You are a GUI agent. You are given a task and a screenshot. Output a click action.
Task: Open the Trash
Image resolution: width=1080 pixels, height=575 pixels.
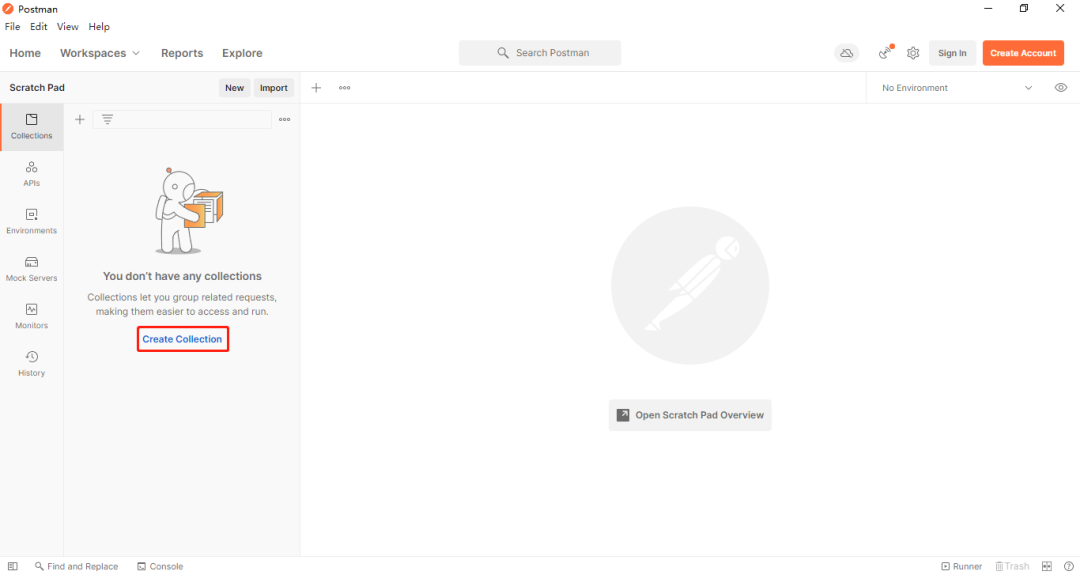tap(1012, 566)
